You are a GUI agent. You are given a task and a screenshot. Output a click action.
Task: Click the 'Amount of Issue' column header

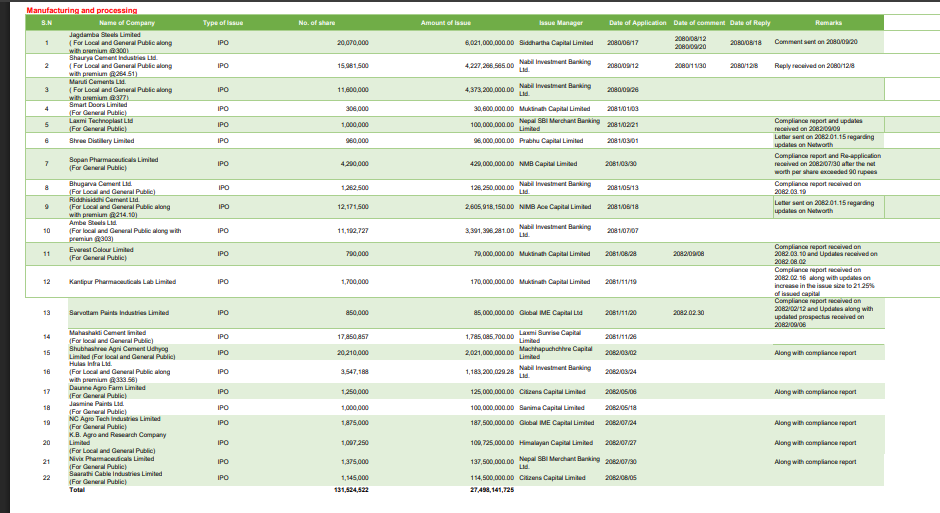446,21
